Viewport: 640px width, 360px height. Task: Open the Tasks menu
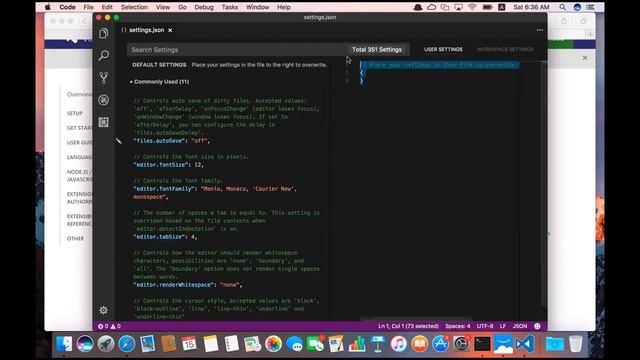(230, 7)
